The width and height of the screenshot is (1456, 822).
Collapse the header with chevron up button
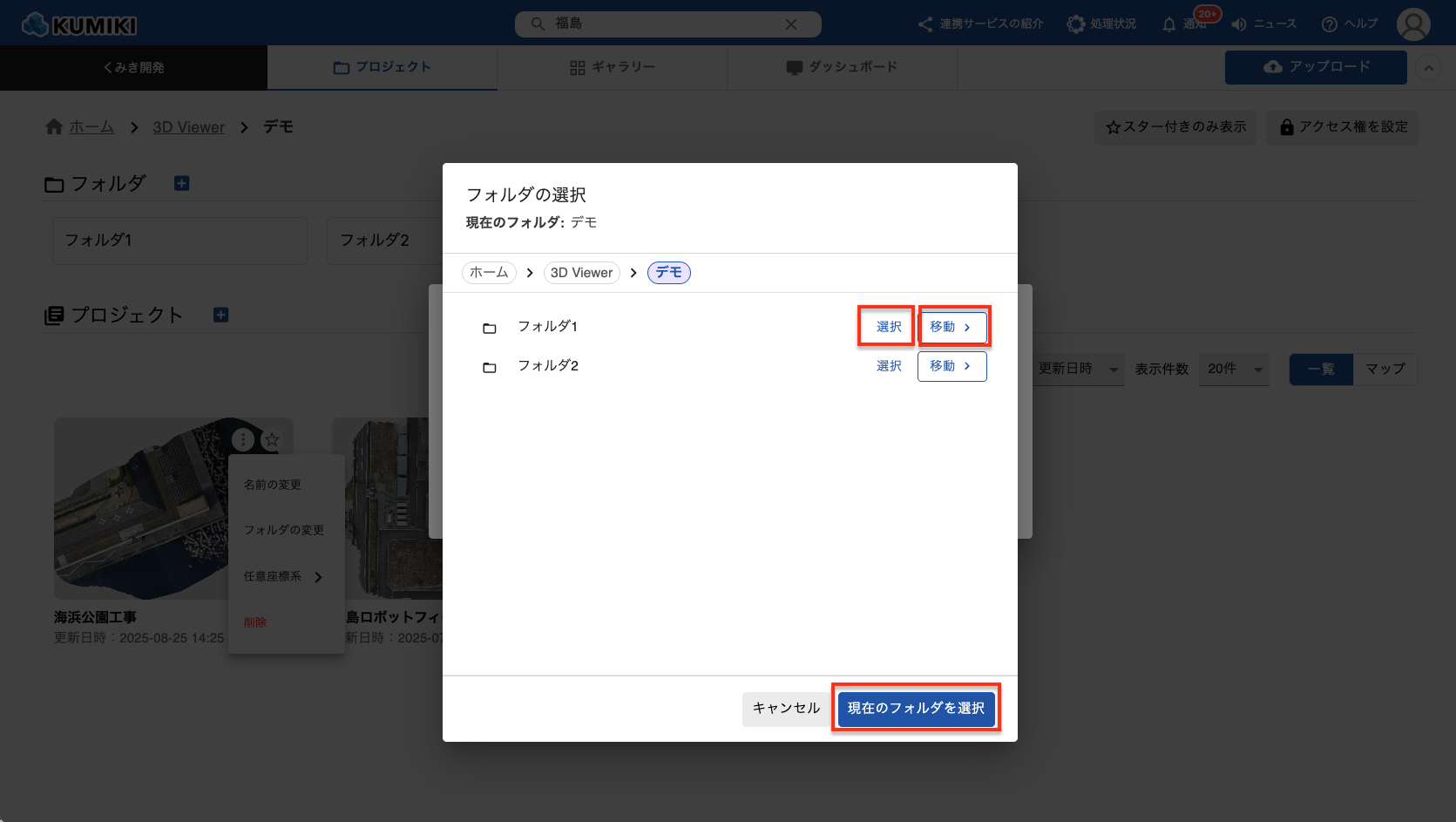tap(1428, 68)
